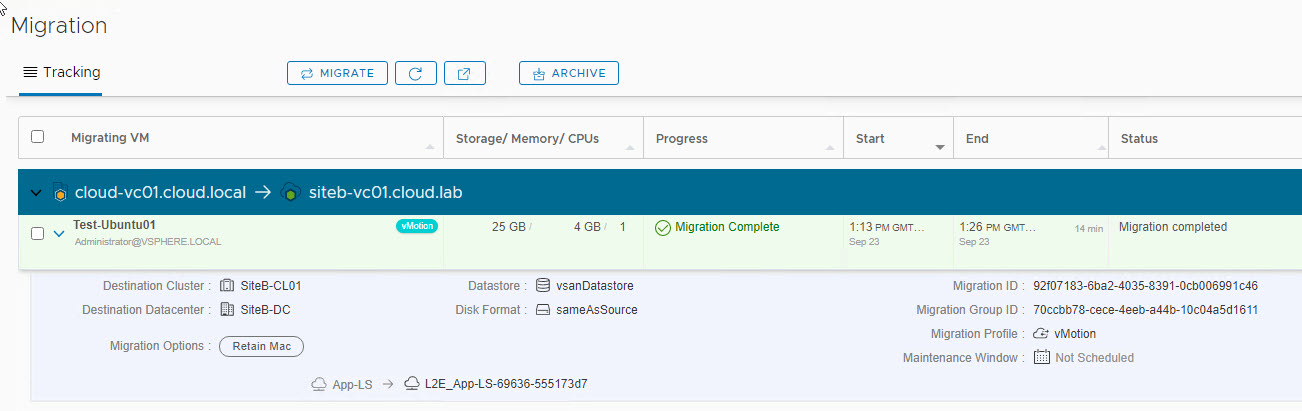The image size is (1302, 411).
Task: Toggle the select-all checkbox in table header
Action: click(38, 137)
